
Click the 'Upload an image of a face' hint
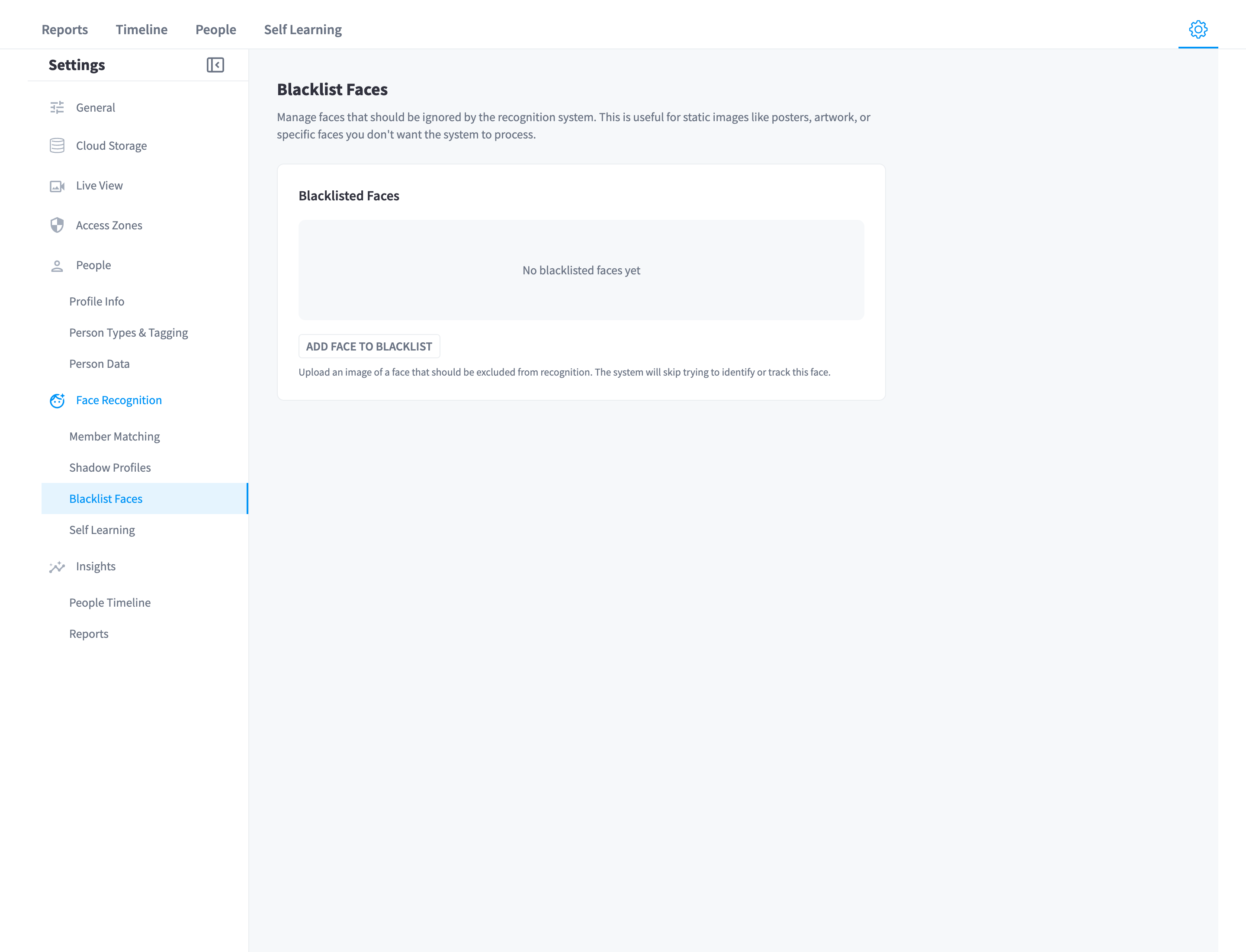click(x=564, y=372)
